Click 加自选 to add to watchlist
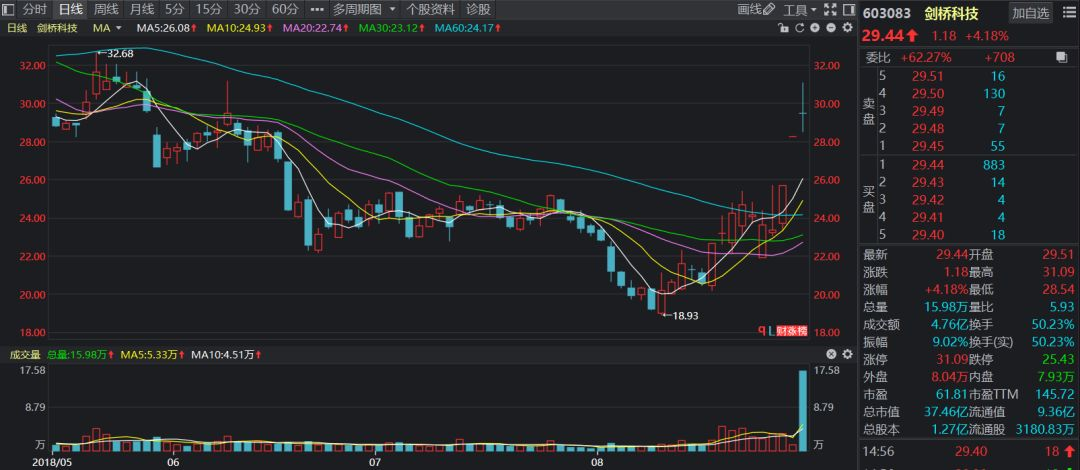 point(1031,12)
